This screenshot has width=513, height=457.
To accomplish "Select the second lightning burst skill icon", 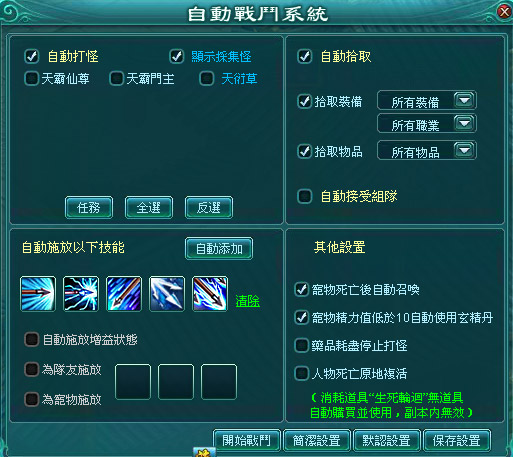I will [x=81, y=294].
